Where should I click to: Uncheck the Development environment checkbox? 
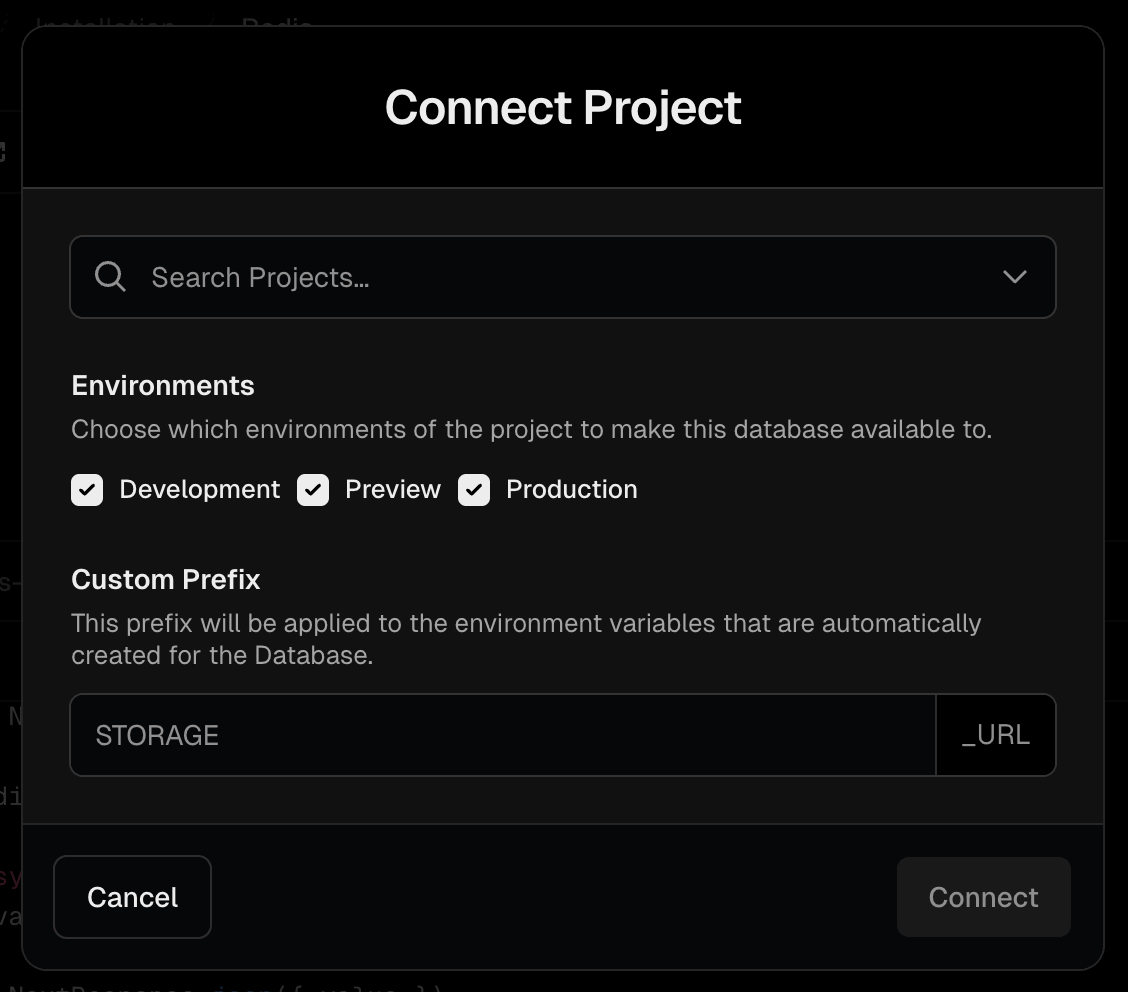pyautogui.click(x=87, y=490)
